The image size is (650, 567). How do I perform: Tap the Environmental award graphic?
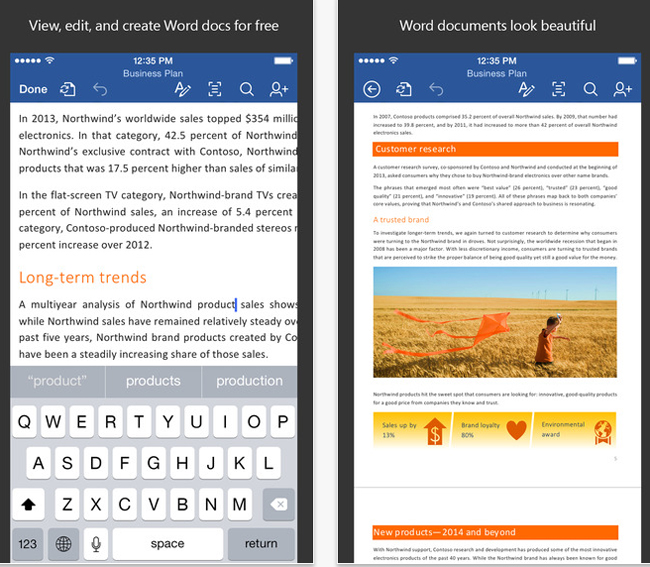click(x=575, y=430)
